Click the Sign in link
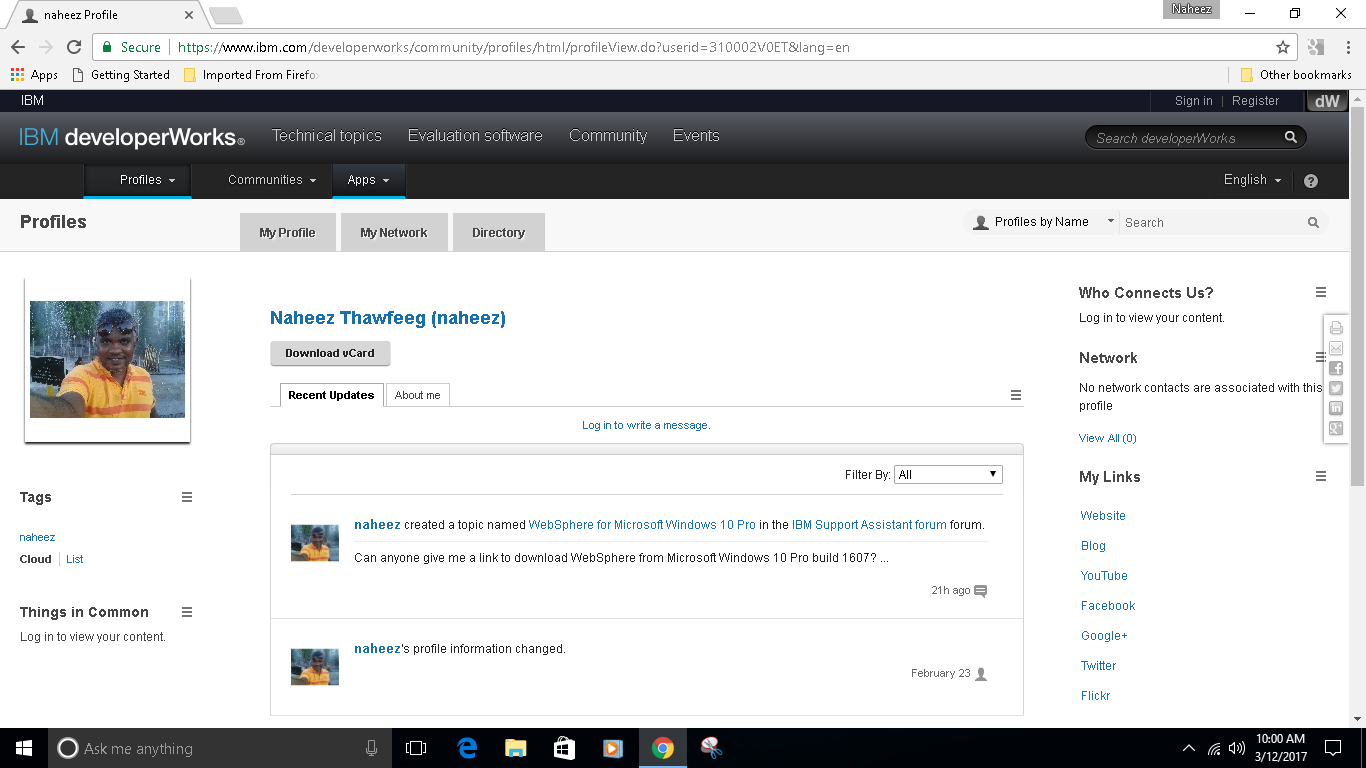 tap(1194, 101)
